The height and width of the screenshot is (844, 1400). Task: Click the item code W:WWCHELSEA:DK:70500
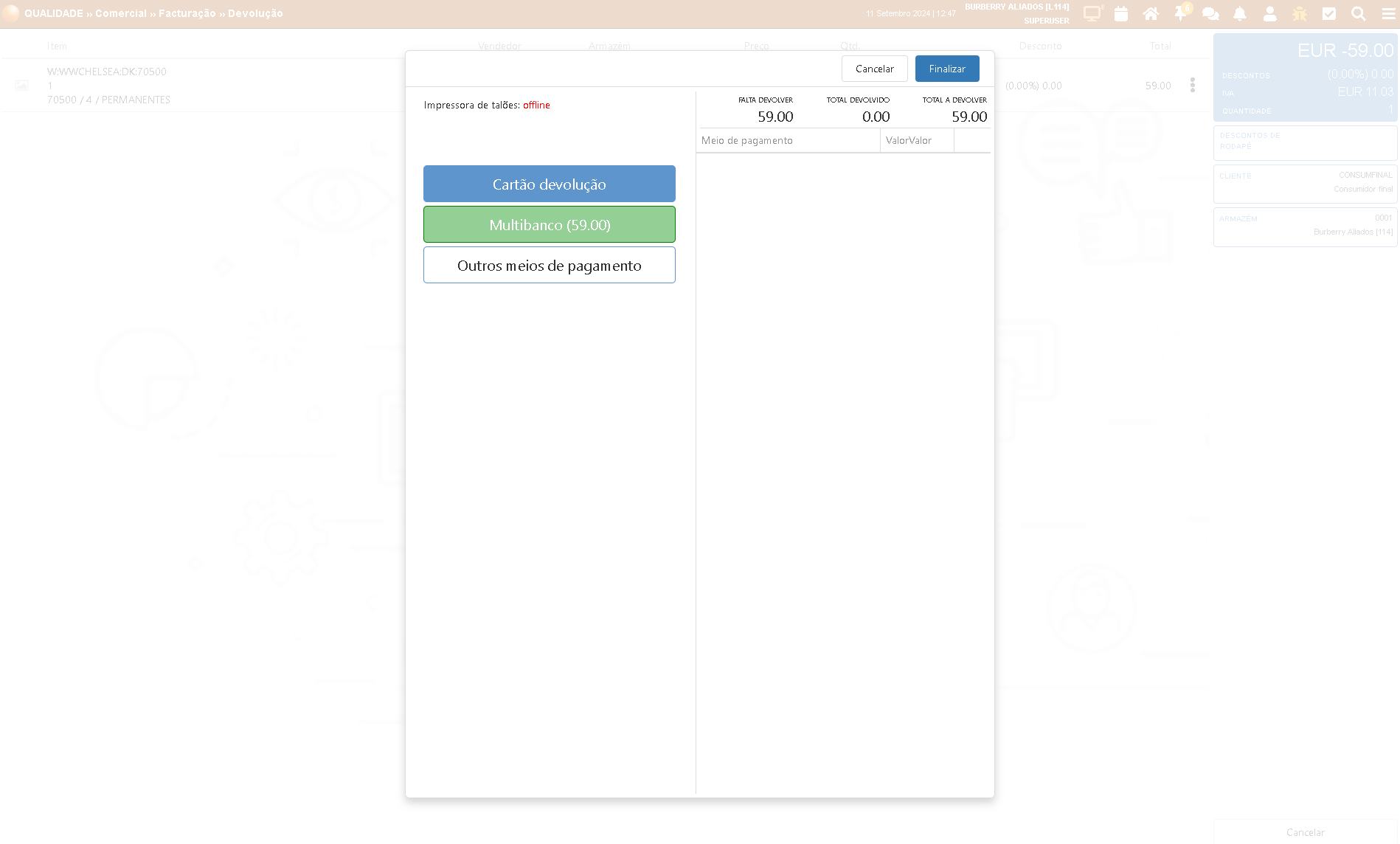tap(107, 72)
